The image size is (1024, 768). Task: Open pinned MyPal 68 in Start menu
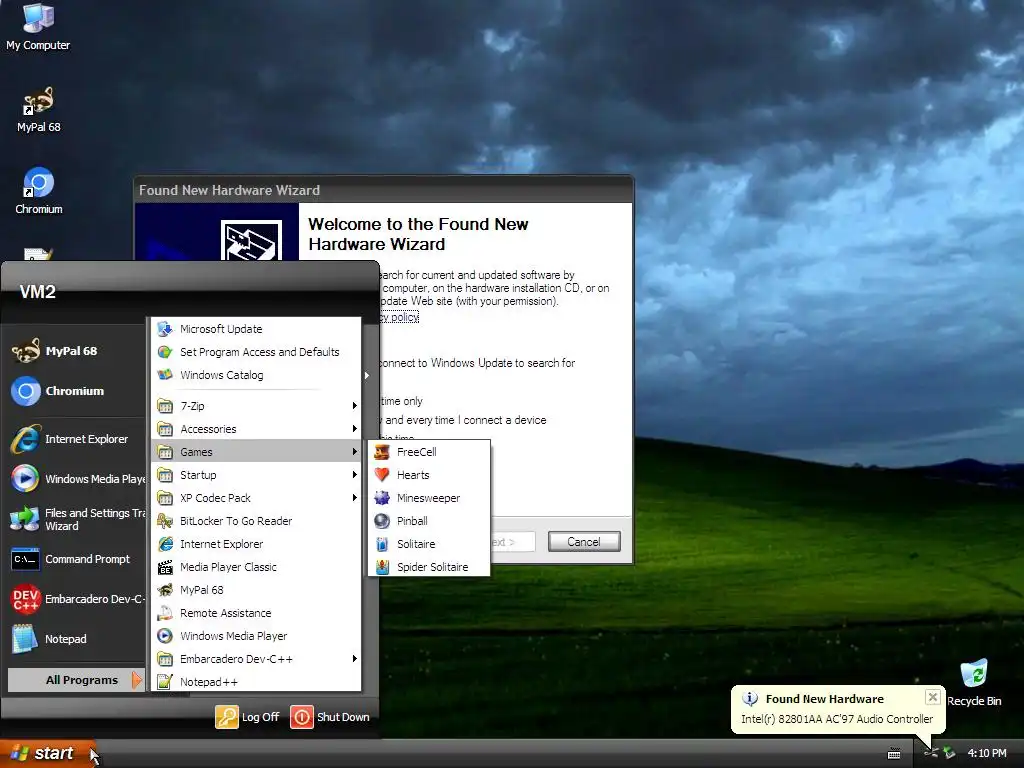click(x=75, y=351)
